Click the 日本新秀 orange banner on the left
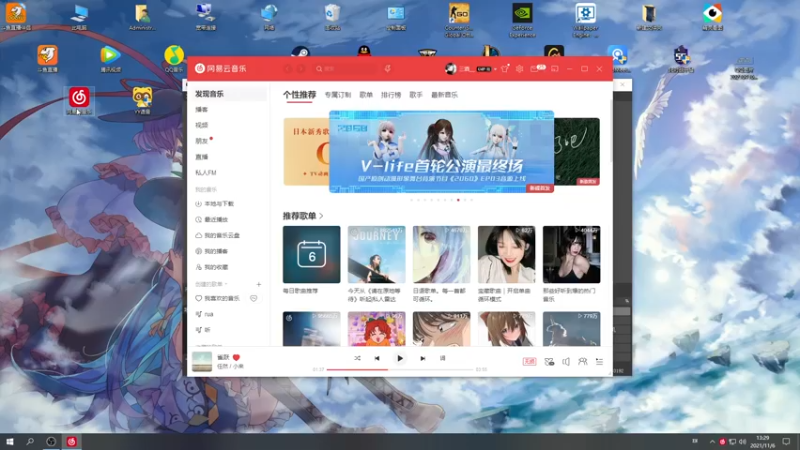 click(306, 152)
